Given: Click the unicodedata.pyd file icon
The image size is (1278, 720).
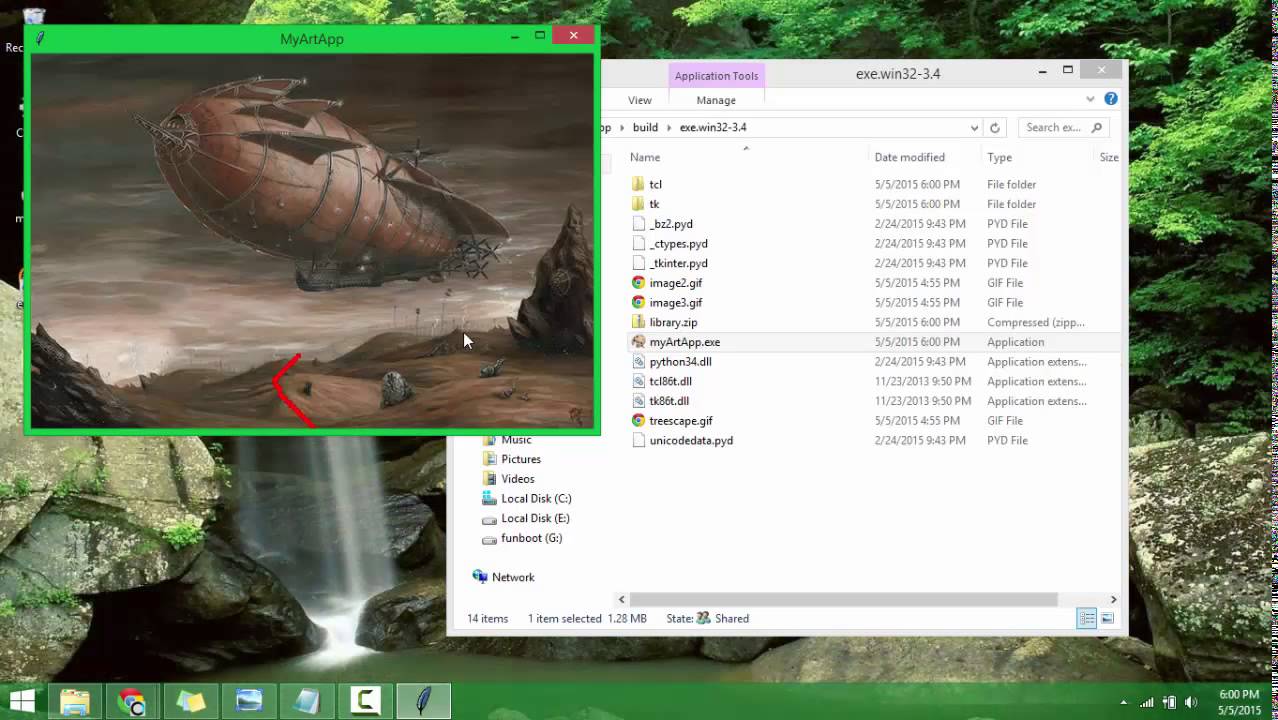Looking at the screenshot, I should point(638,440).
